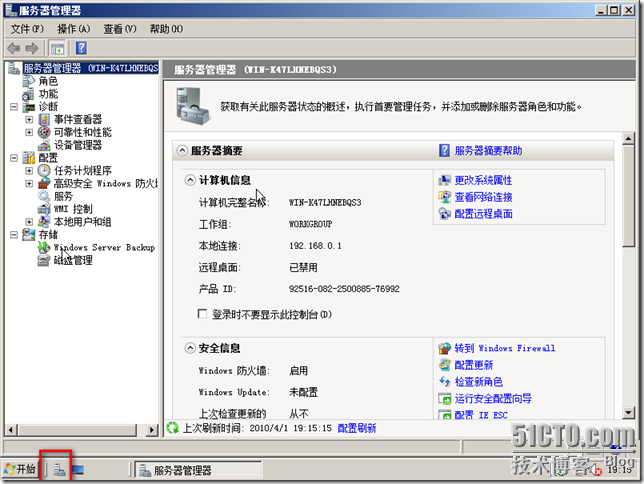Screen dimensions: 644x484
Task: Expand the 事件查看器 tree node
Action: pyautogui.click(x=29, y=120)
